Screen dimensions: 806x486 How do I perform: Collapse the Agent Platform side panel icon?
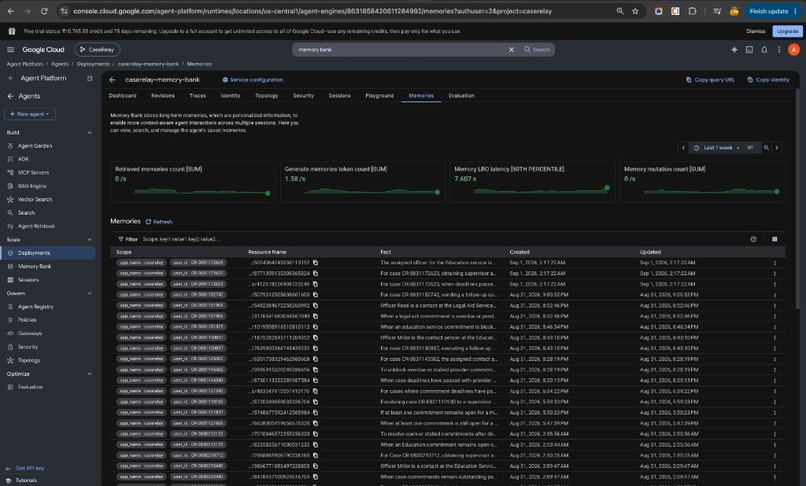click(x=89, y=78)
